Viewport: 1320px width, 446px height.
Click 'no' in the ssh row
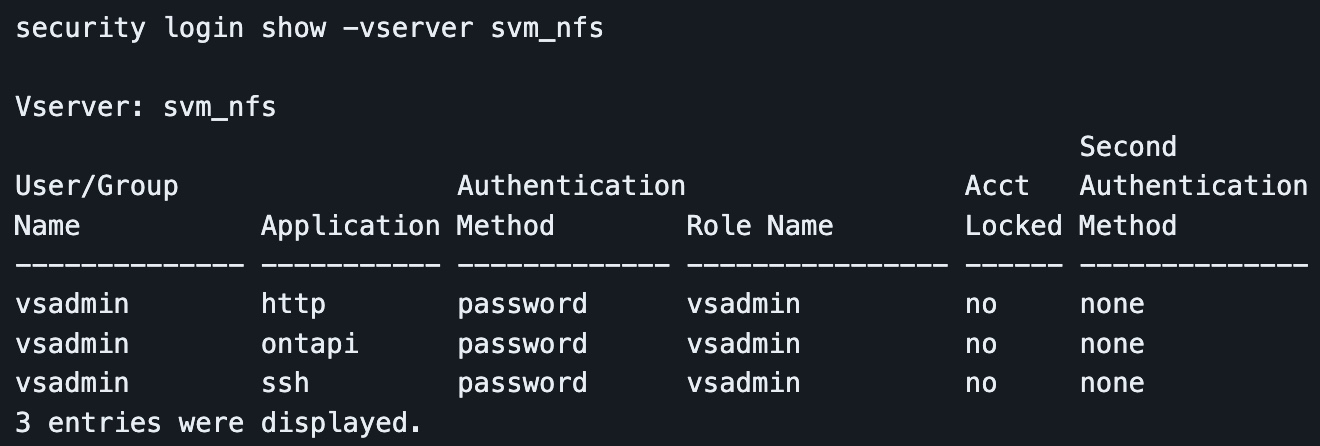(980, 383)
